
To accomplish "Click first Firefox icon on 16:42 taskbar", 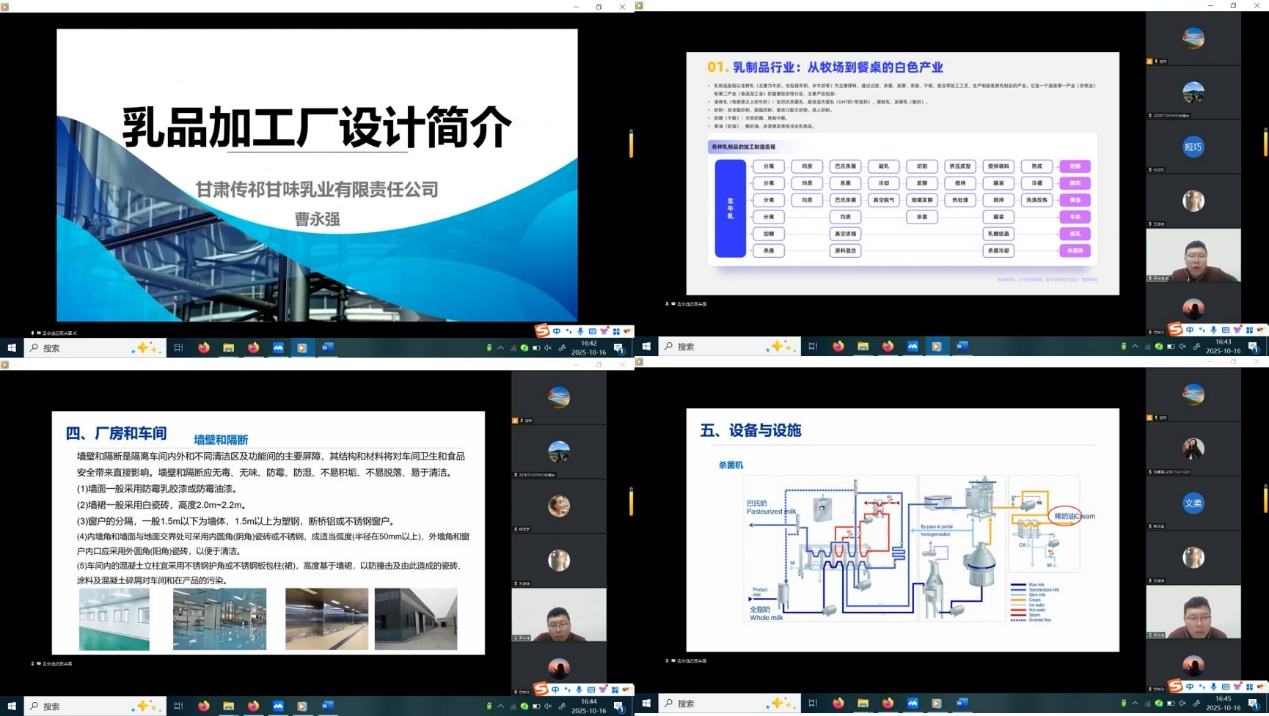I will 204,348.
